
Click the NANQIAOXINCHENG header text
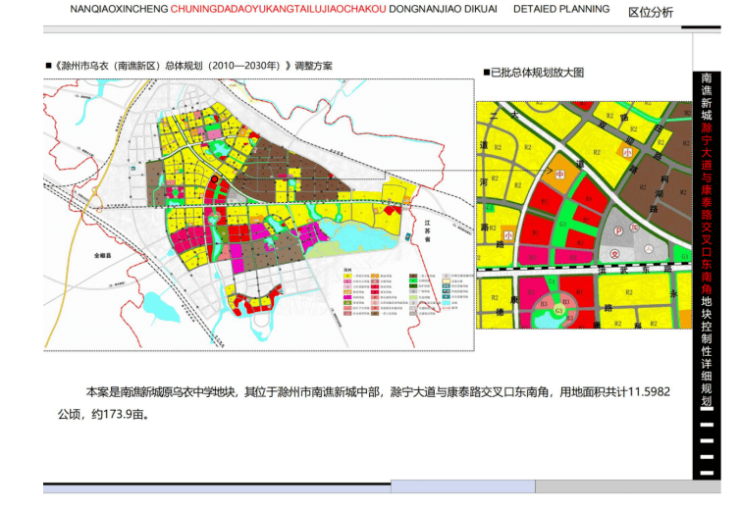click(x=119, y=10)
